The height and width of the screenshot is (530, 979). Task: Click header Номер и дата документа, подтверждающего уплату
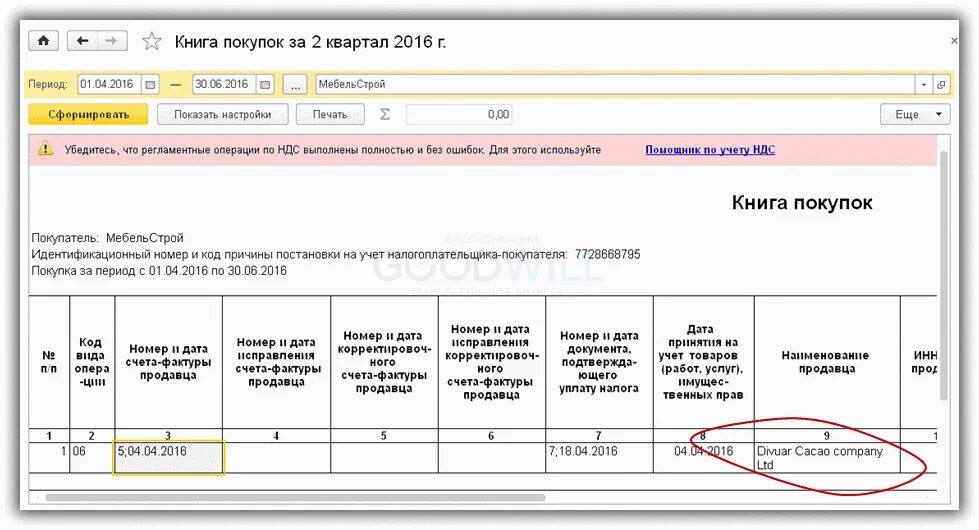click(x=599, y=362)
